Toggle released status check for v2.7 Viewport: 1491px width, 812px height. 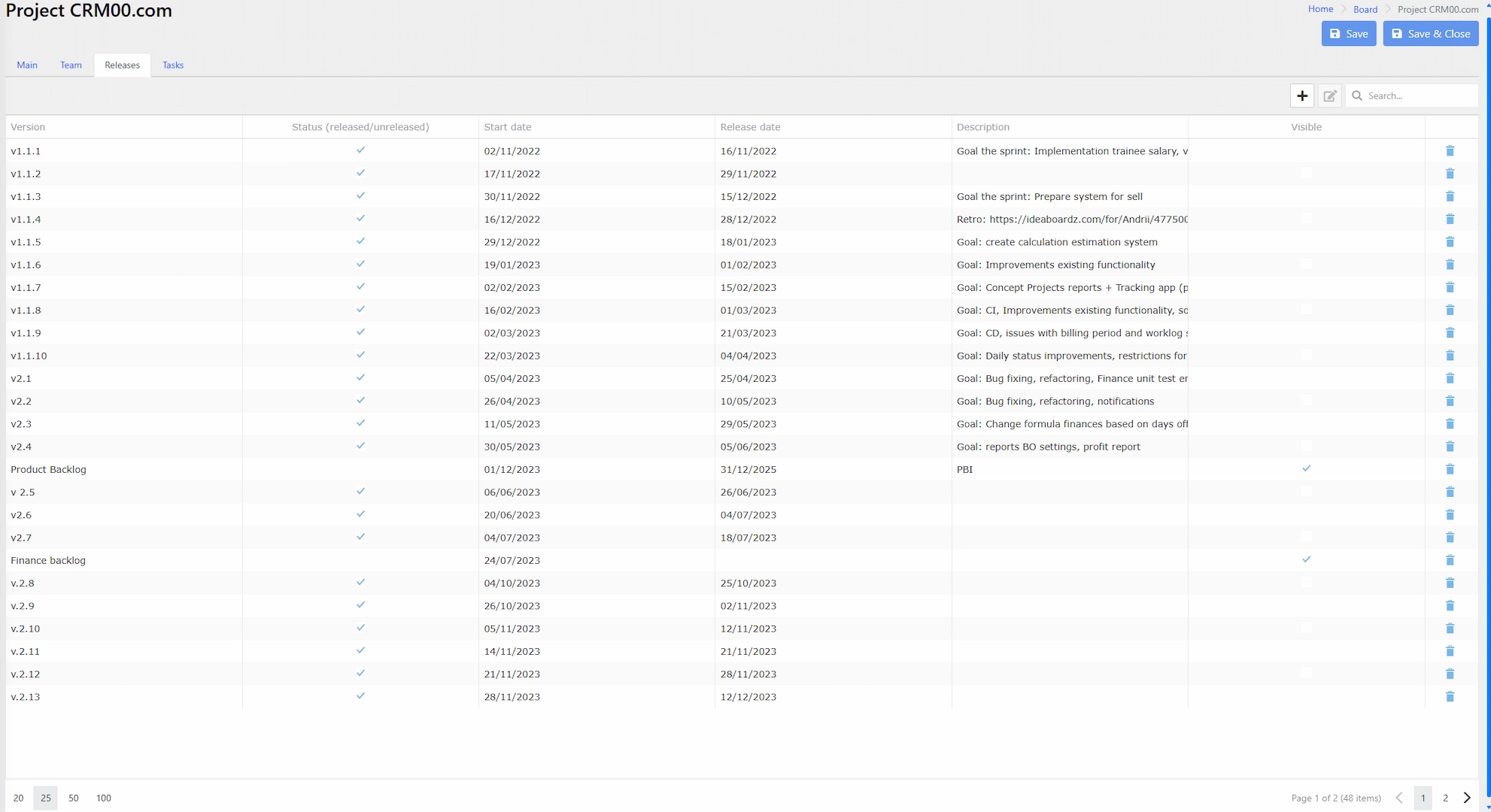(x=360, y=537)
